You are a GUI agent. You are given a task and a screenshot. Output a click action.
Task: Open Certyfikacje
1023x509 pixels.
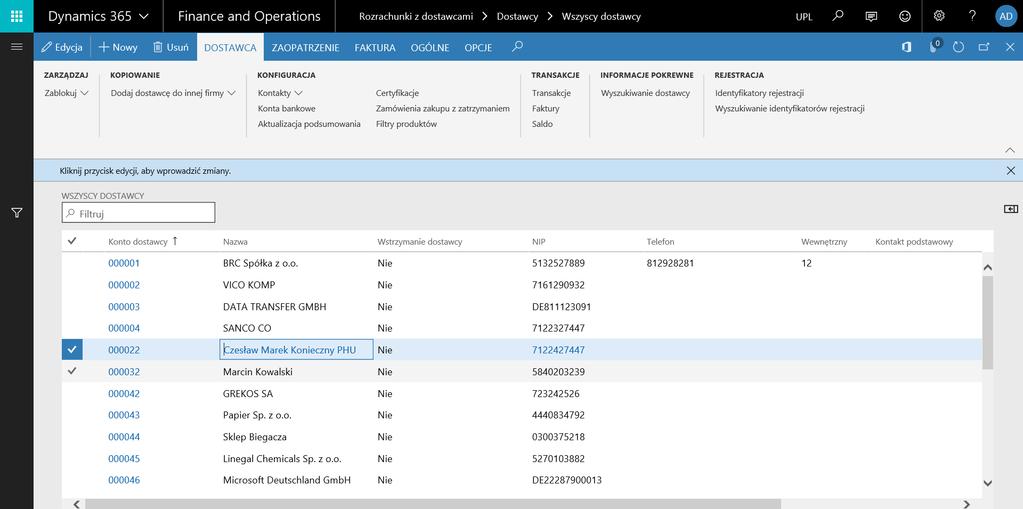click(397, 93)
